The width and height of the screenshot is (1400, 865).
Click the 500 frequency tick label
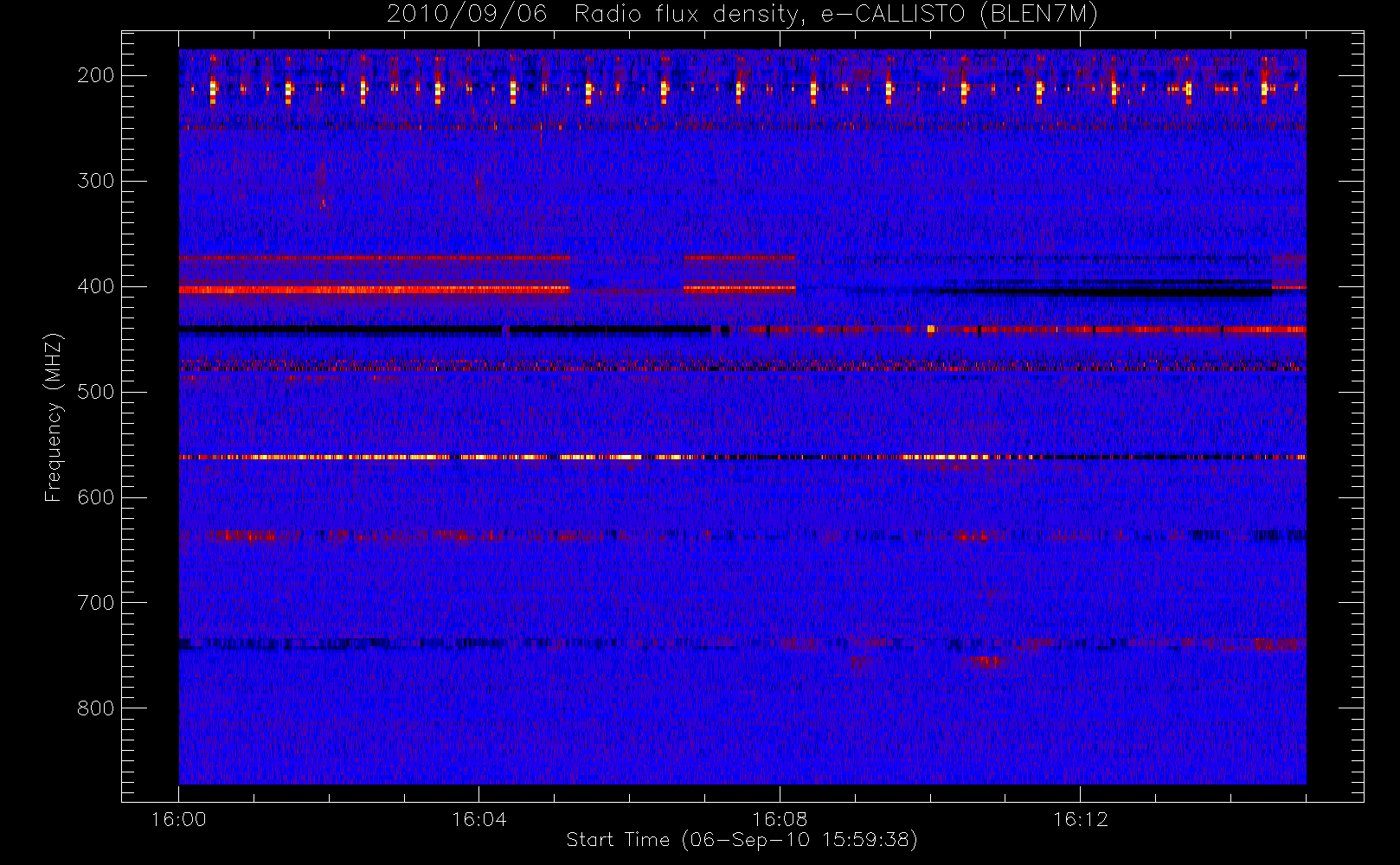pos(95,392)
